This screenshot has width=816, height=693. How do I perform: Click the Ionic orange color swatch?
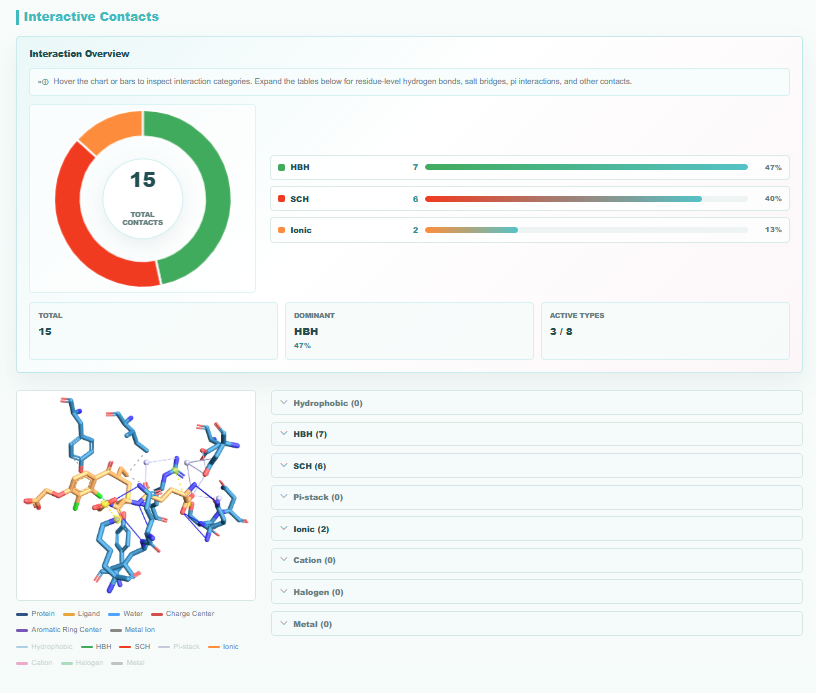point(282,230)
